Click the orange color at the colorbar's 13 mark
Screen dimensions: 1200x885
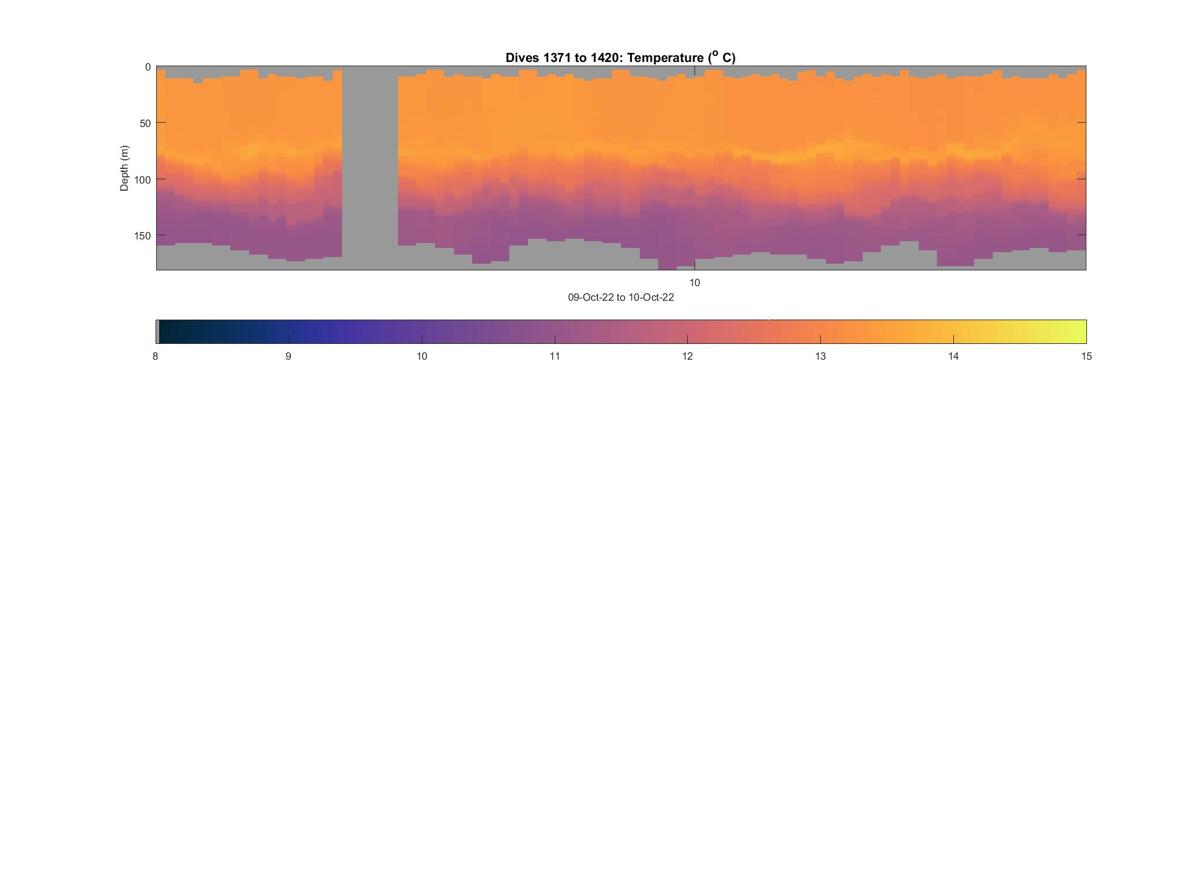[821, 331]
